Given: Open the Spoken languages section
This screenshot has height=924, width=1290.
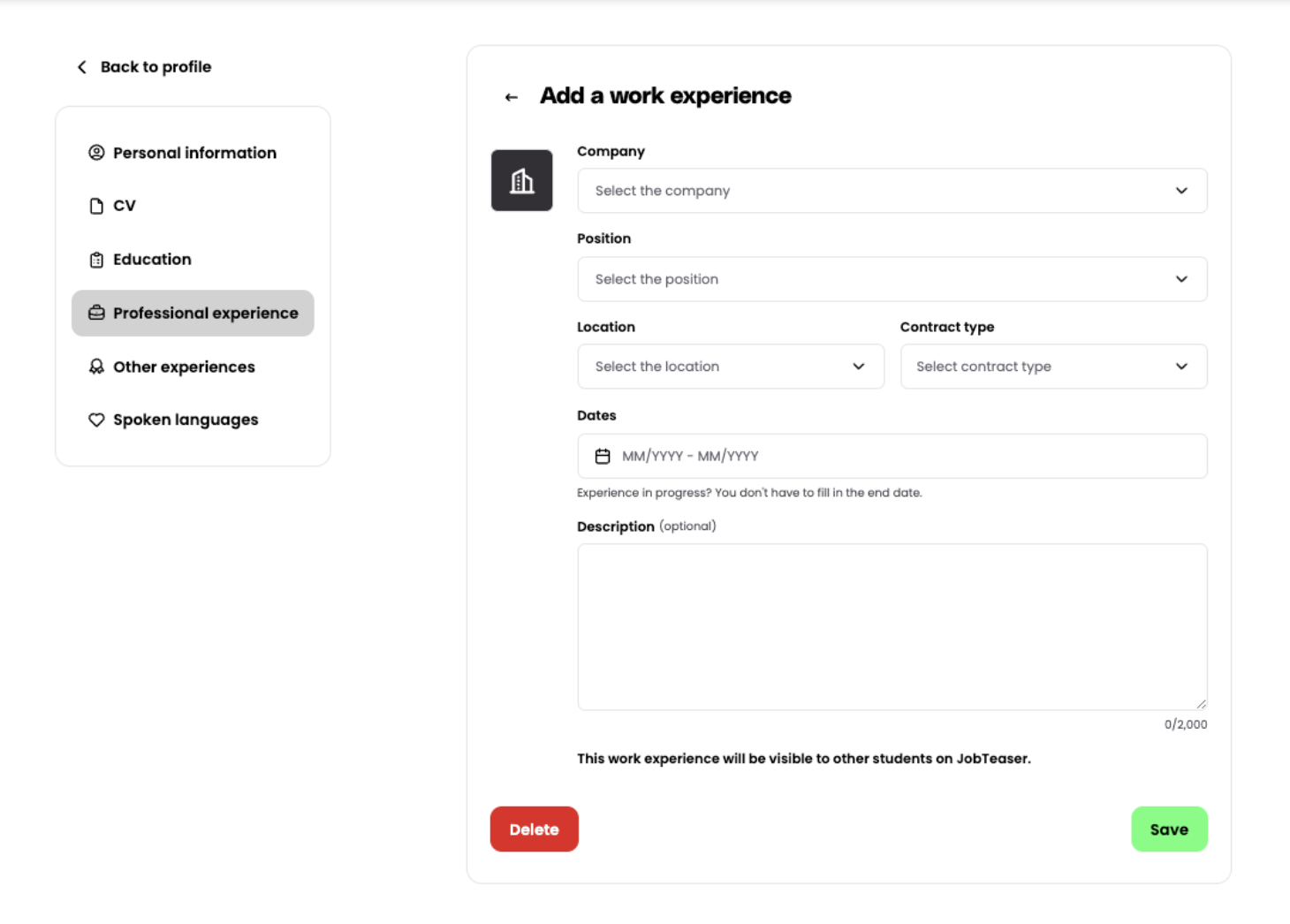Looking at the screenshot, I should [186, 420].
